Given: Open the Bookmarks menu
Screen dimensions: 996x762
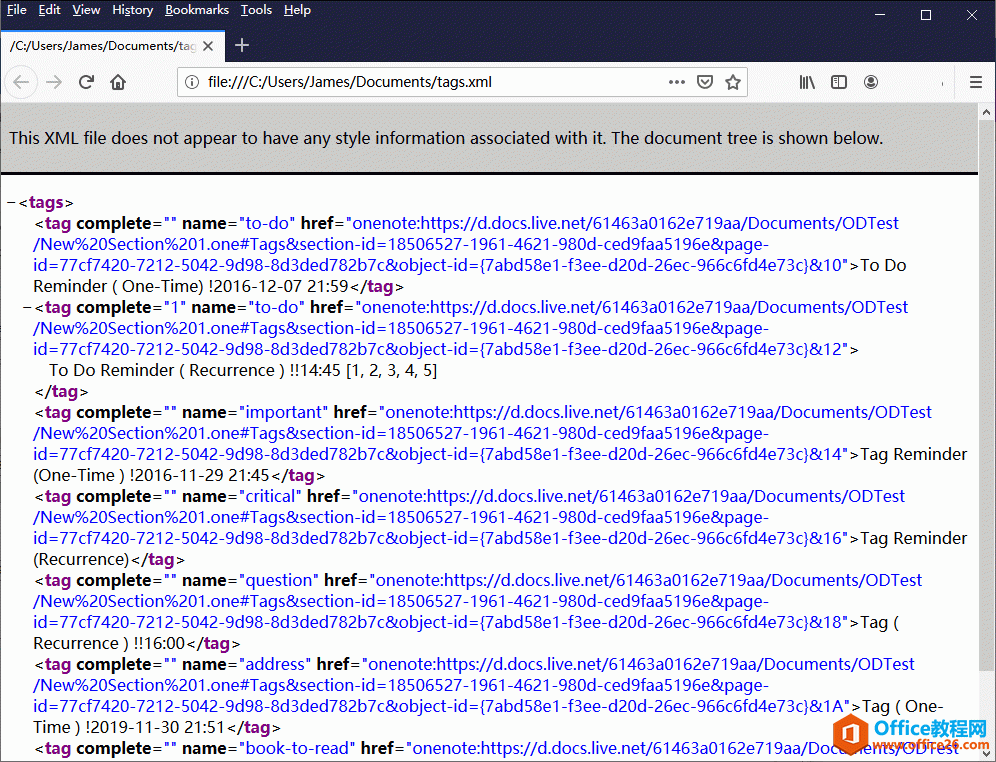Looking at the screenshot, I should point(196,10).
